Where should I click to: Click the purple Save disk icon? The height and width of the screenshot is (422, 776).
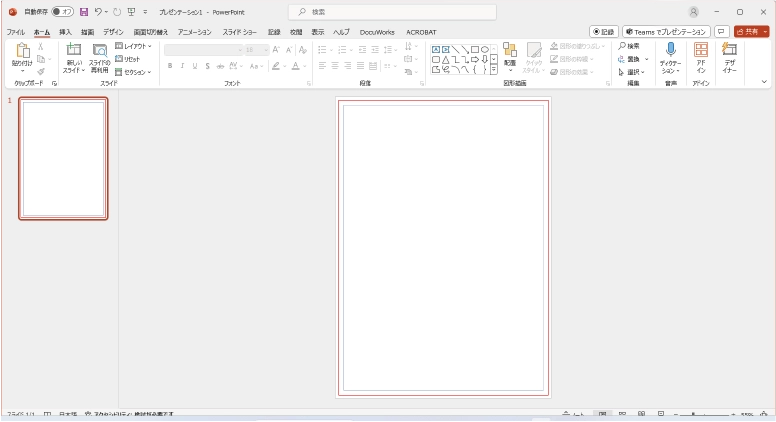pos(84,12)
